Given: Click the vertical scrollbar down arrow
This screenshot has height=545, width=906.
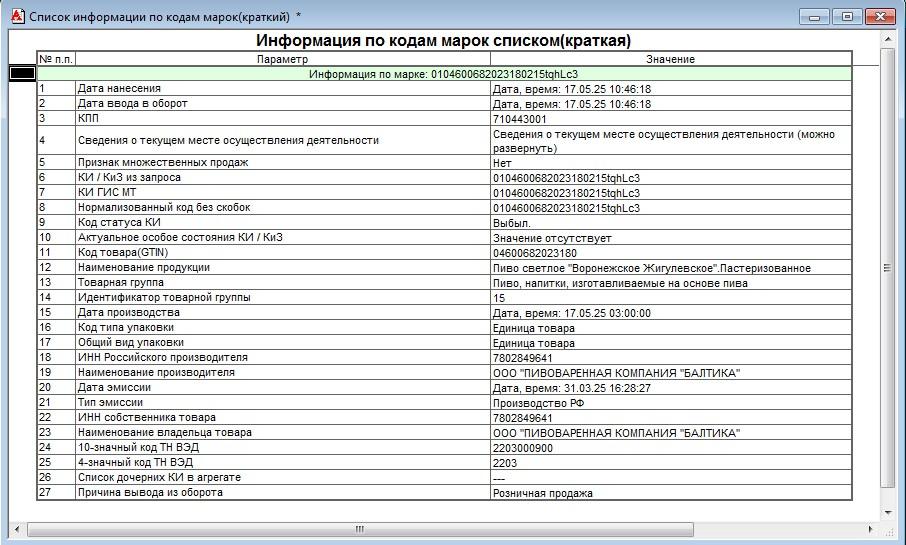Looking at the screenshot, I should [887, 512].
